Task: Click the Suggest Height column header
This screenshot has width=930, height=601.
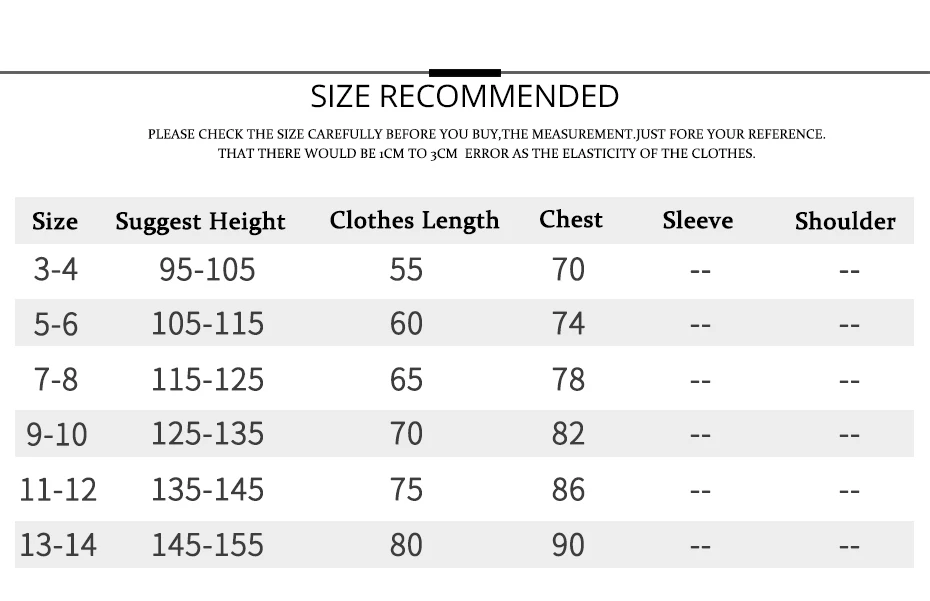Action: (x=200, y=222)
